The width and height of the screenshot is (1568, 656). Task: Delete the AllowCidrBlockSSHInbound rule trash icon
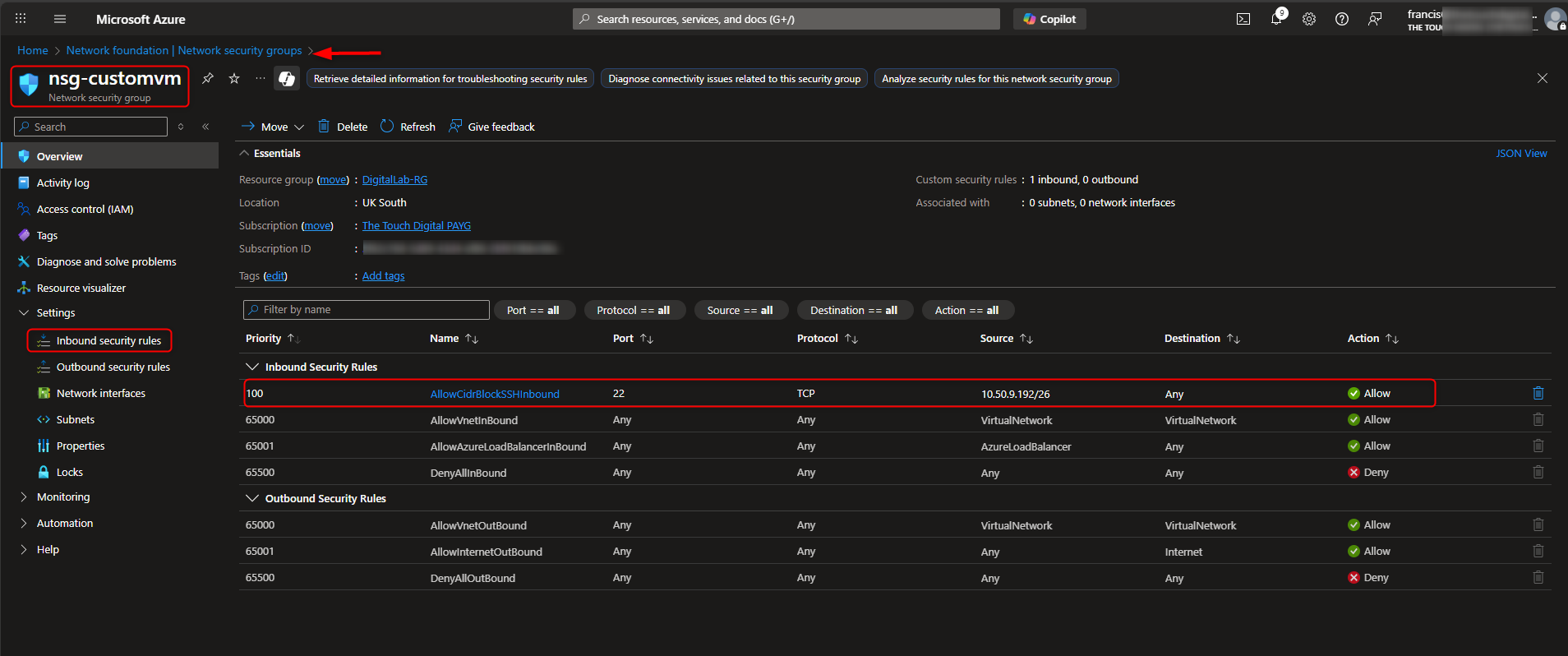click(x=1538, y=393)
